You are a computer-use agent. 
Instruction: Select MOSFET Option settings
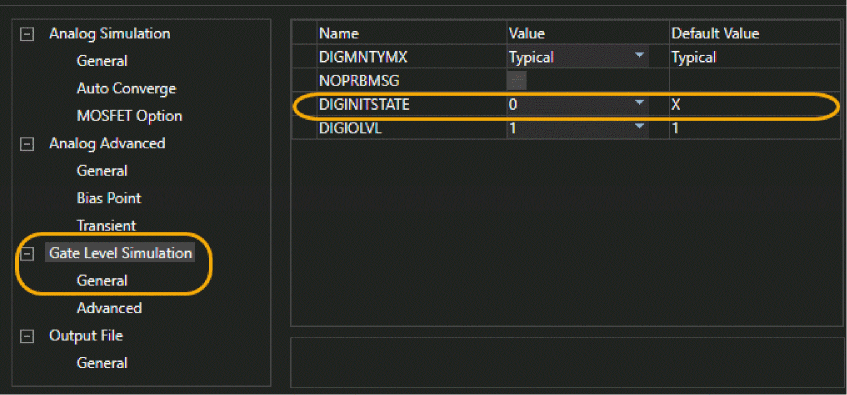[129, 116]
